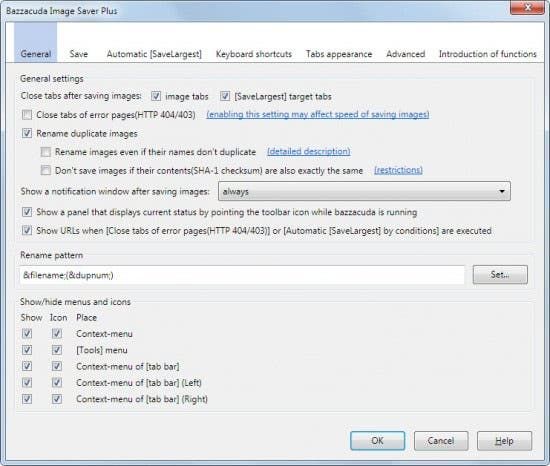Open the restrictions link

tap(398, 170)
